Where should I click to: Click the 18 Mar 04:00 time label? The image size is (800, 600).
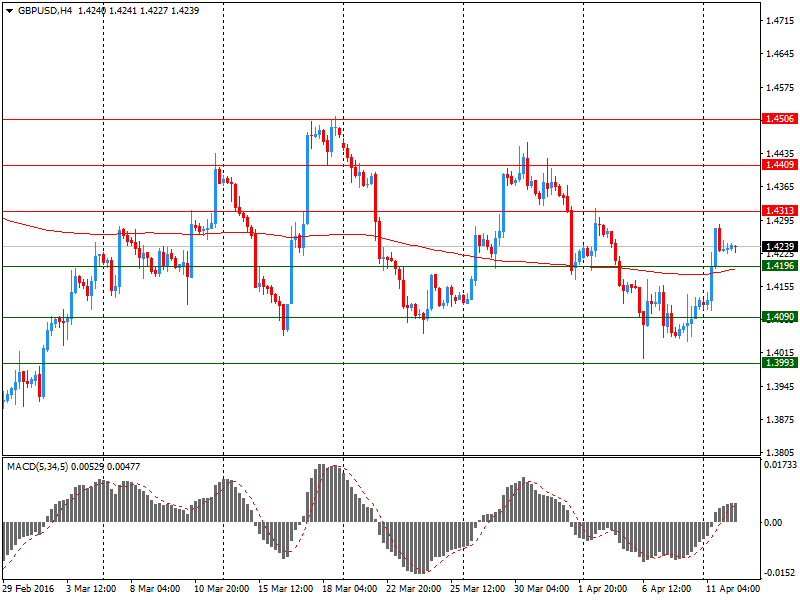(349, 589)
